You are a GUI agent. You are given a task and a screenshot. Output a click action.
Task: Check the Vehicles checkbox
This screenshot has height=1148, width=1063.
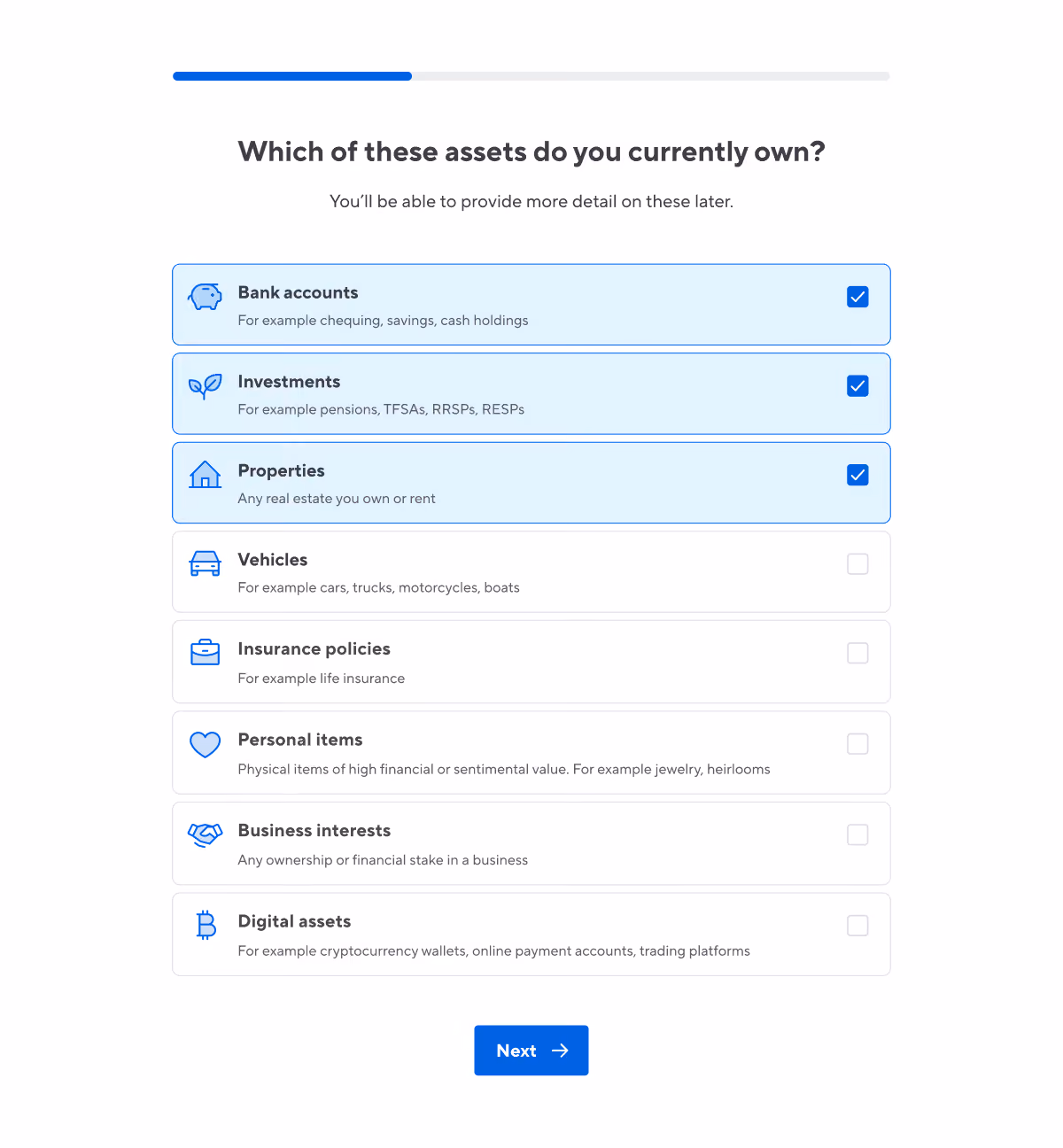(857, 564)
